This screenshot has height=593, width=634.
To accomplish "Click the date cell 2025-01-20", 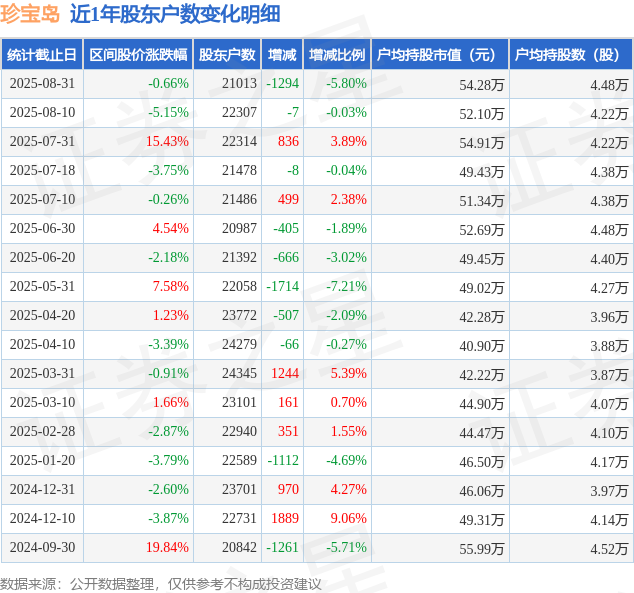I will 42,460.
